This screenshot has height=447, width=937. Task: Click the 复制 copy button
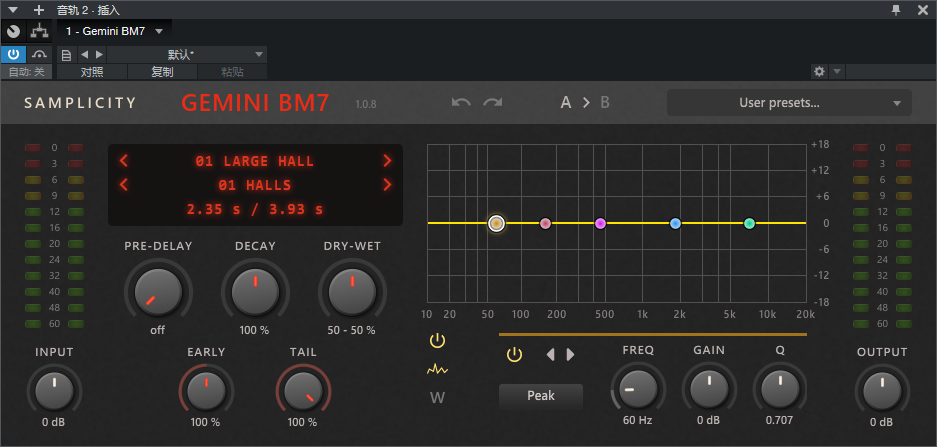pyautogui.click(x=163, y=72)
